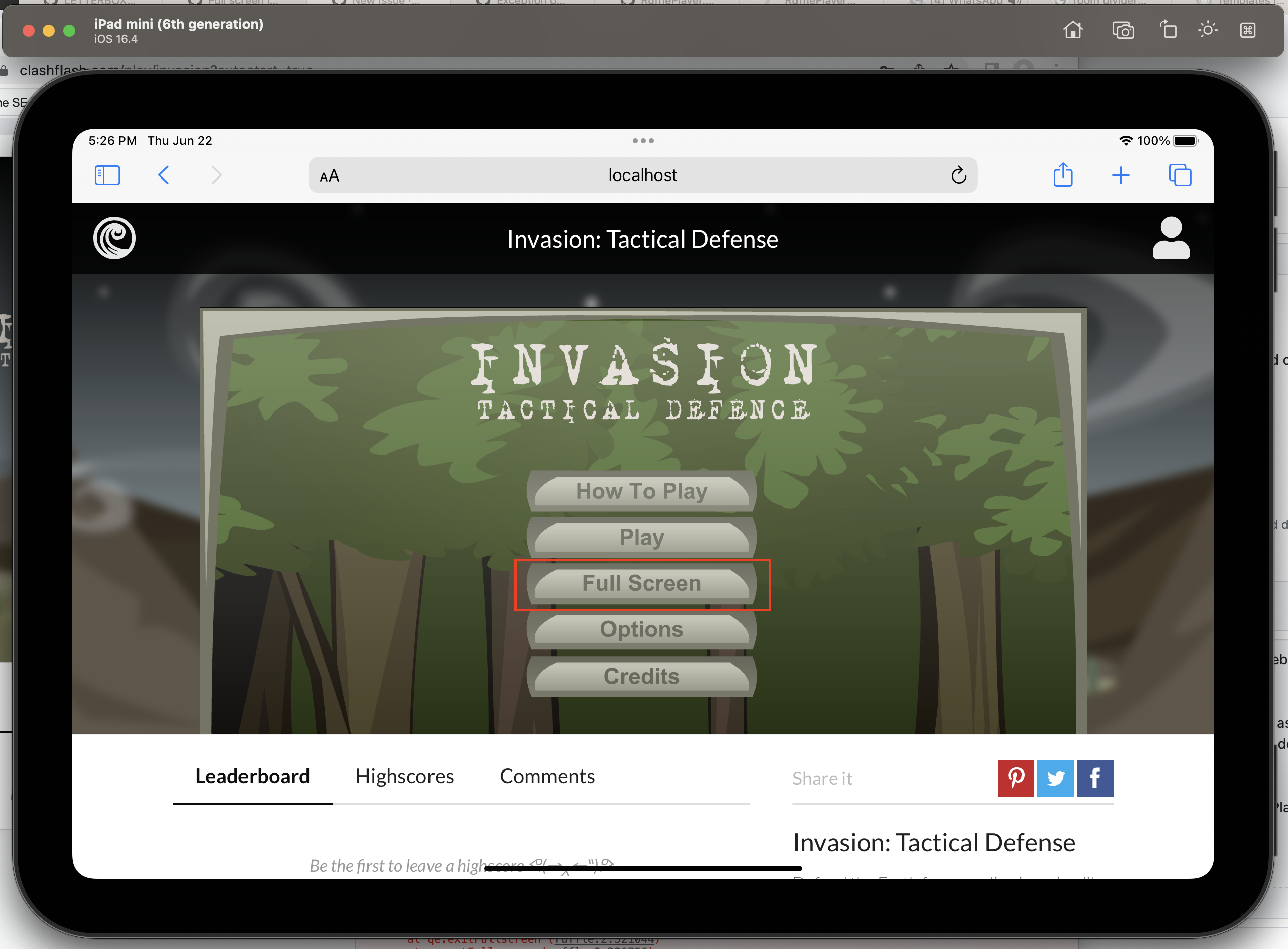The width and height of the screenshot is (1288, 949).
Task: Open the Safari sidebar
Action: [107, 175]
